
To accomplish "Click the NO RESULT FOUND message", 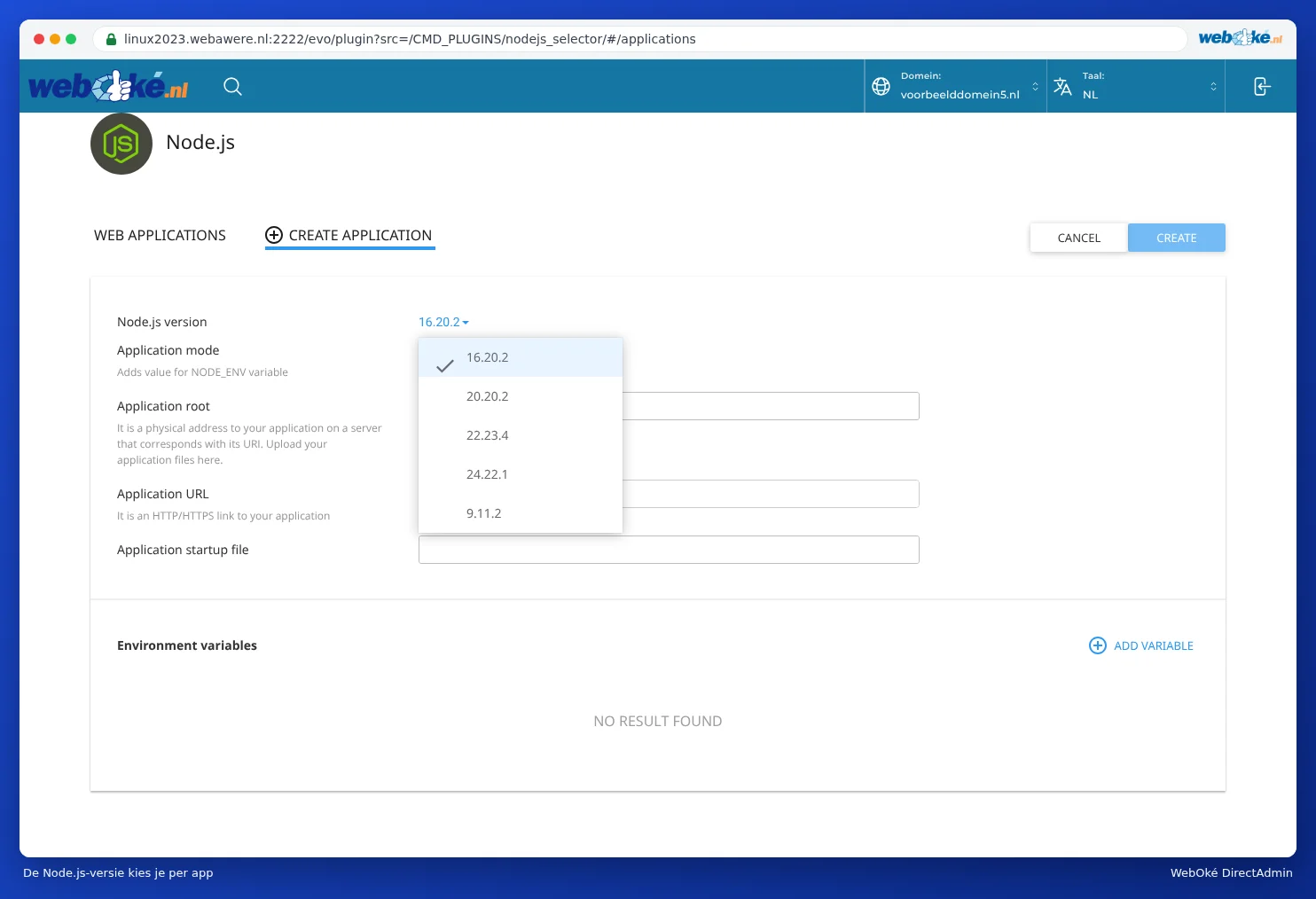I will [658, 722].
